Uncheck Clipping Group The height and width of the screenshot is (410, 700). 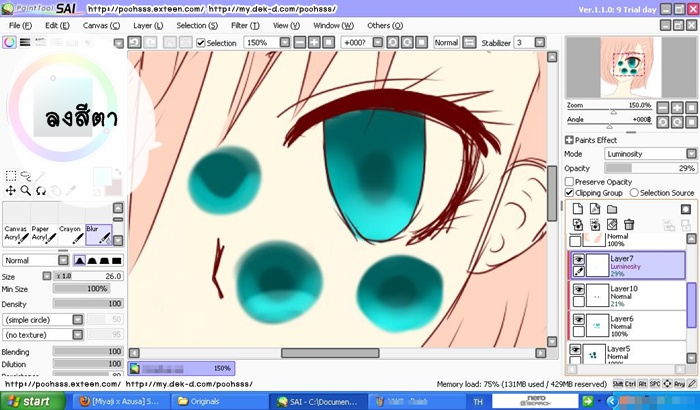click(x=569, y=192)
